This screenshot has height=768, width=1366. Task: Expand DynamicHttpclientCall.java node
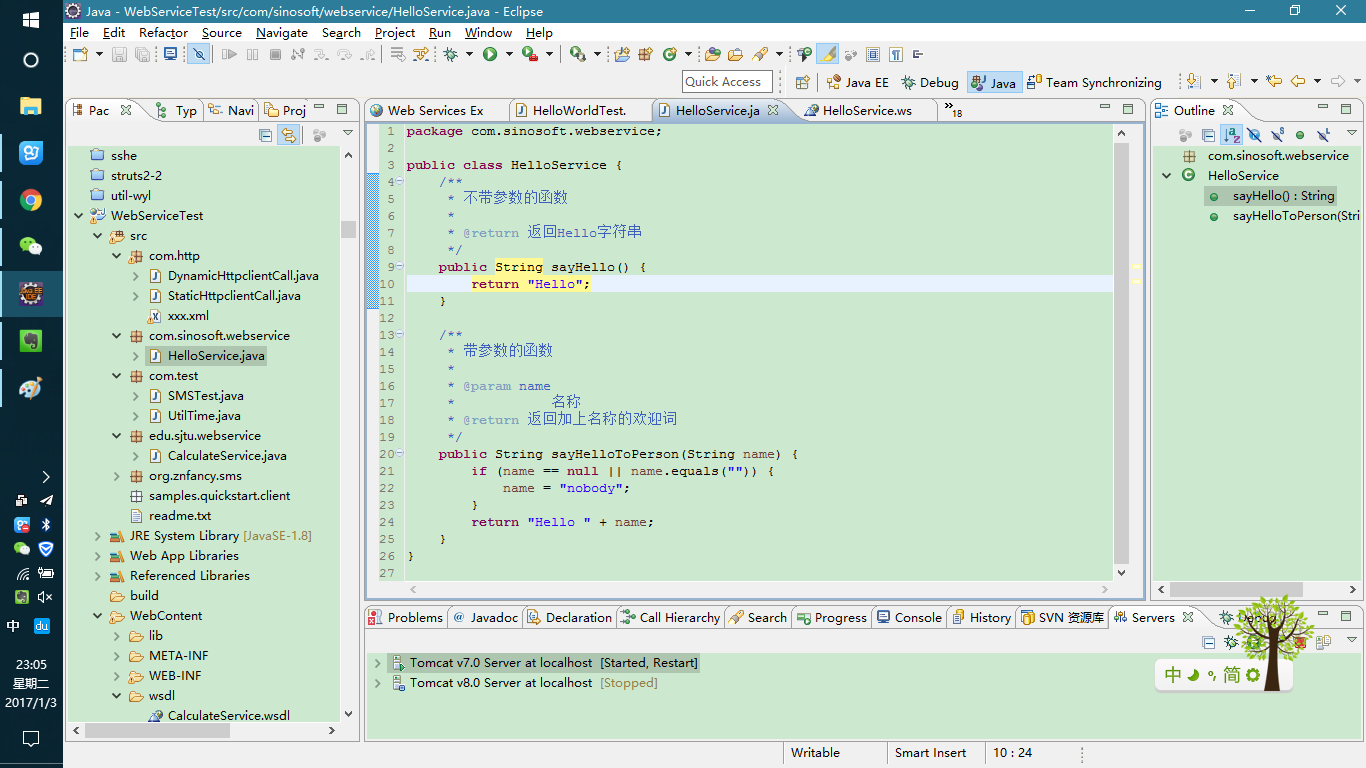(135, 275)
